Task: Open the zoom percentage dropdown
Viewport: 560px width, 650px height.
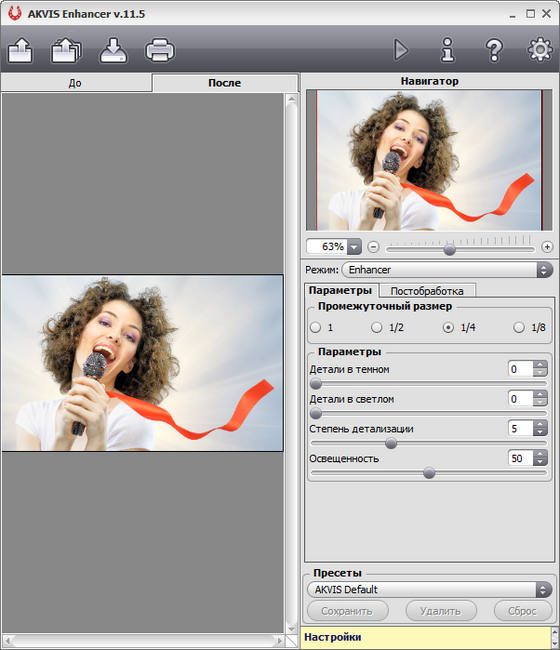Action: (x=354, y=247)
